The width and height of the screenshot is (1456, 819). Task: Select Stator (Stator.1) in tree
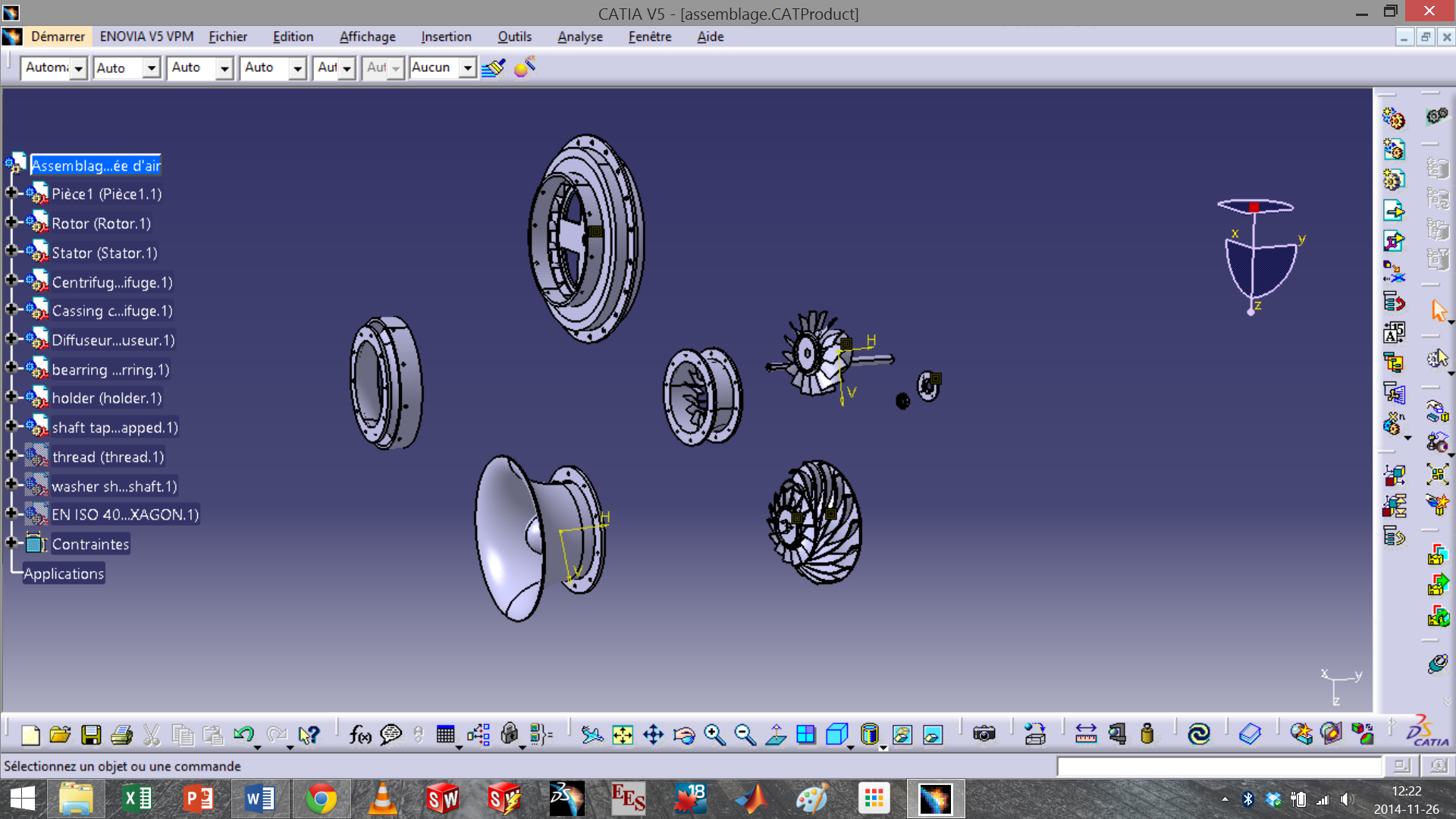[x=104, y=253]
